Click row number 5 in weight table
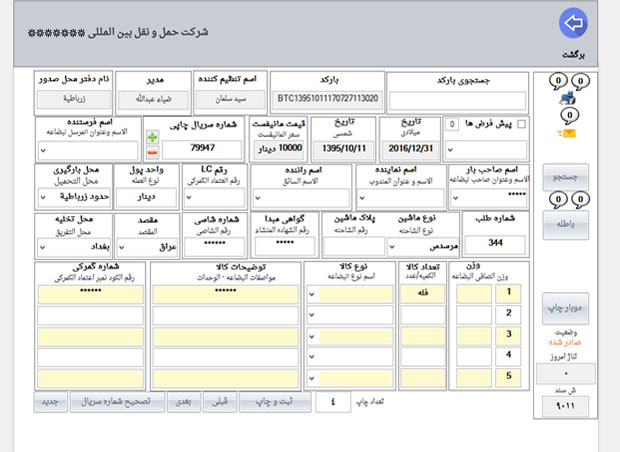Viewport: 620px width, 452px height. (508, 378)
